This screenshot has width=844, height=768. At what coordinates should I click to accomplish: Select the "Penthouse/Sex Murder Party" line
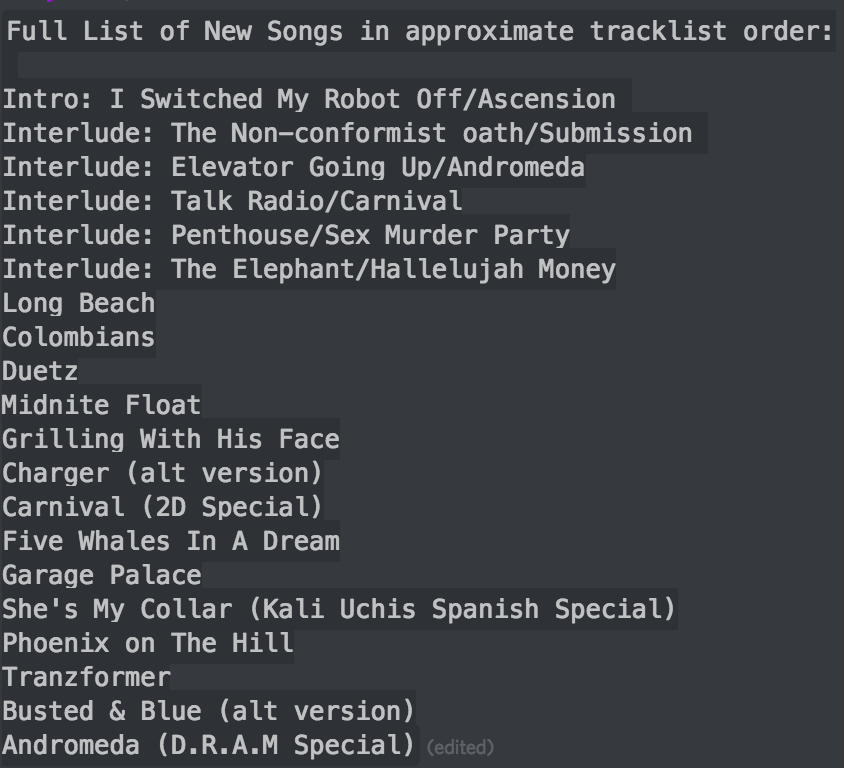(285, 235)
